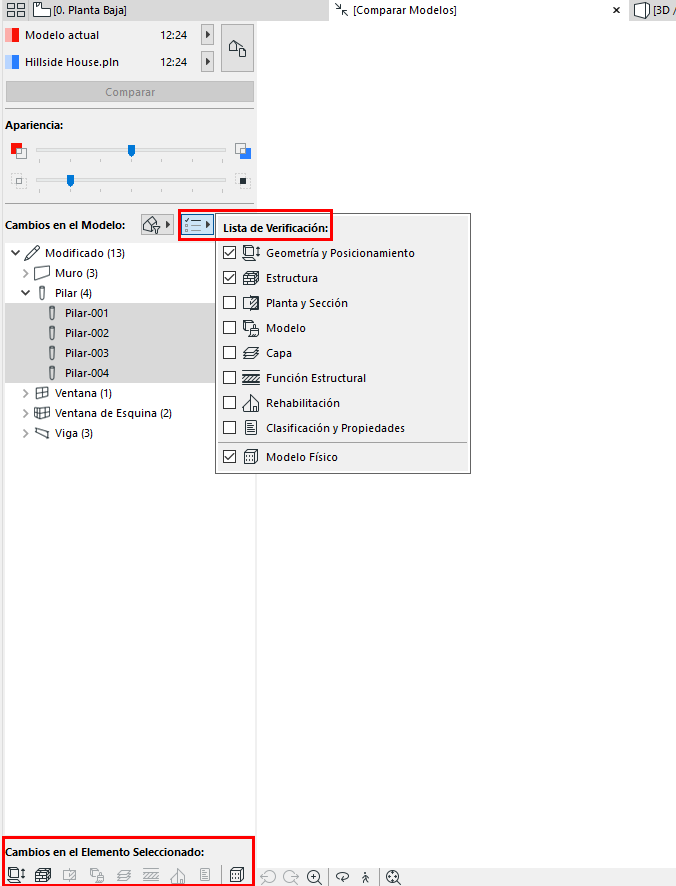Open the Modelo actual selection arrow
This screenshot has height=886, width=676.
click(x=207, y=35)
